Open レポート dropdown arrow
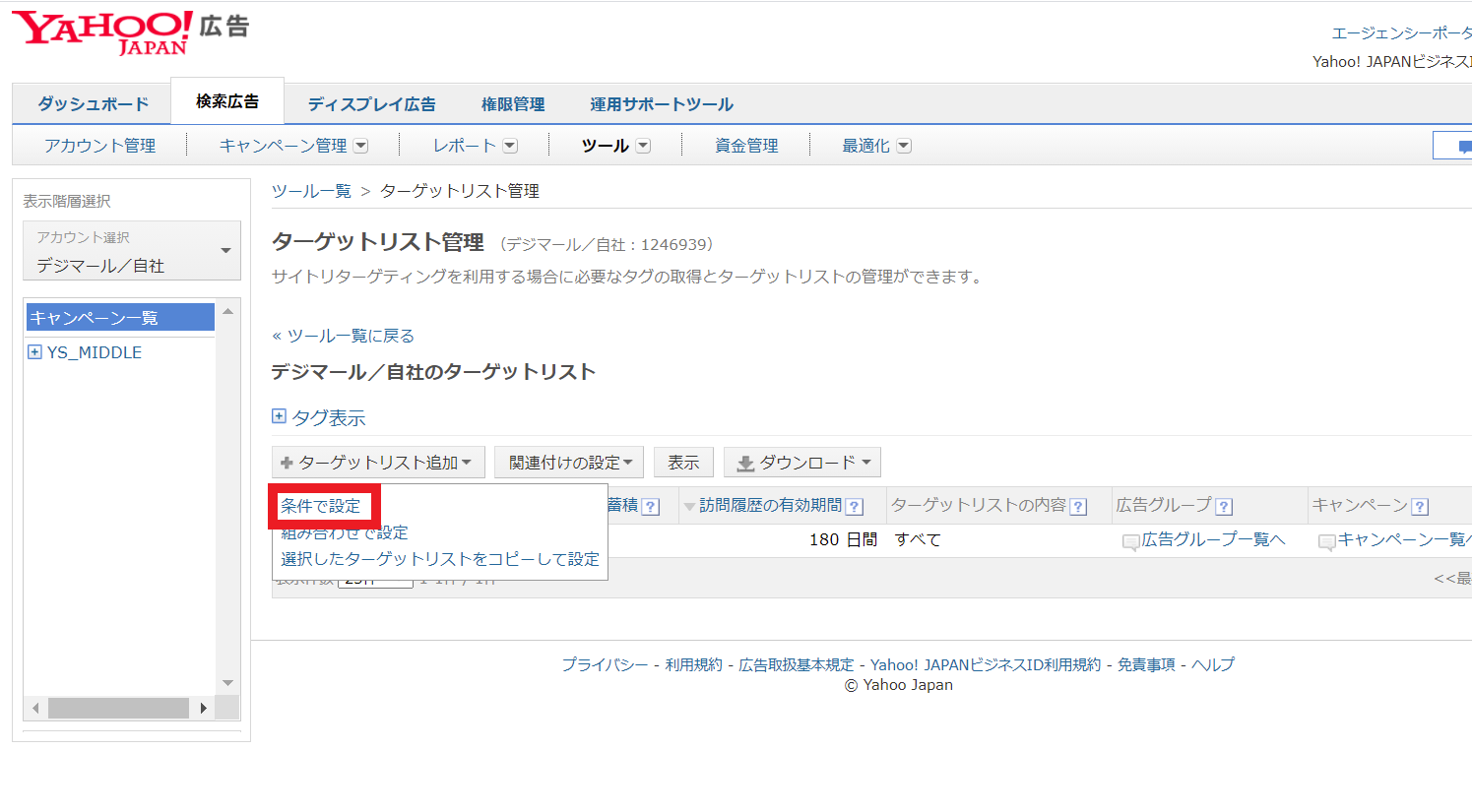Viewport: 1472px width, 812px height. 510,146
